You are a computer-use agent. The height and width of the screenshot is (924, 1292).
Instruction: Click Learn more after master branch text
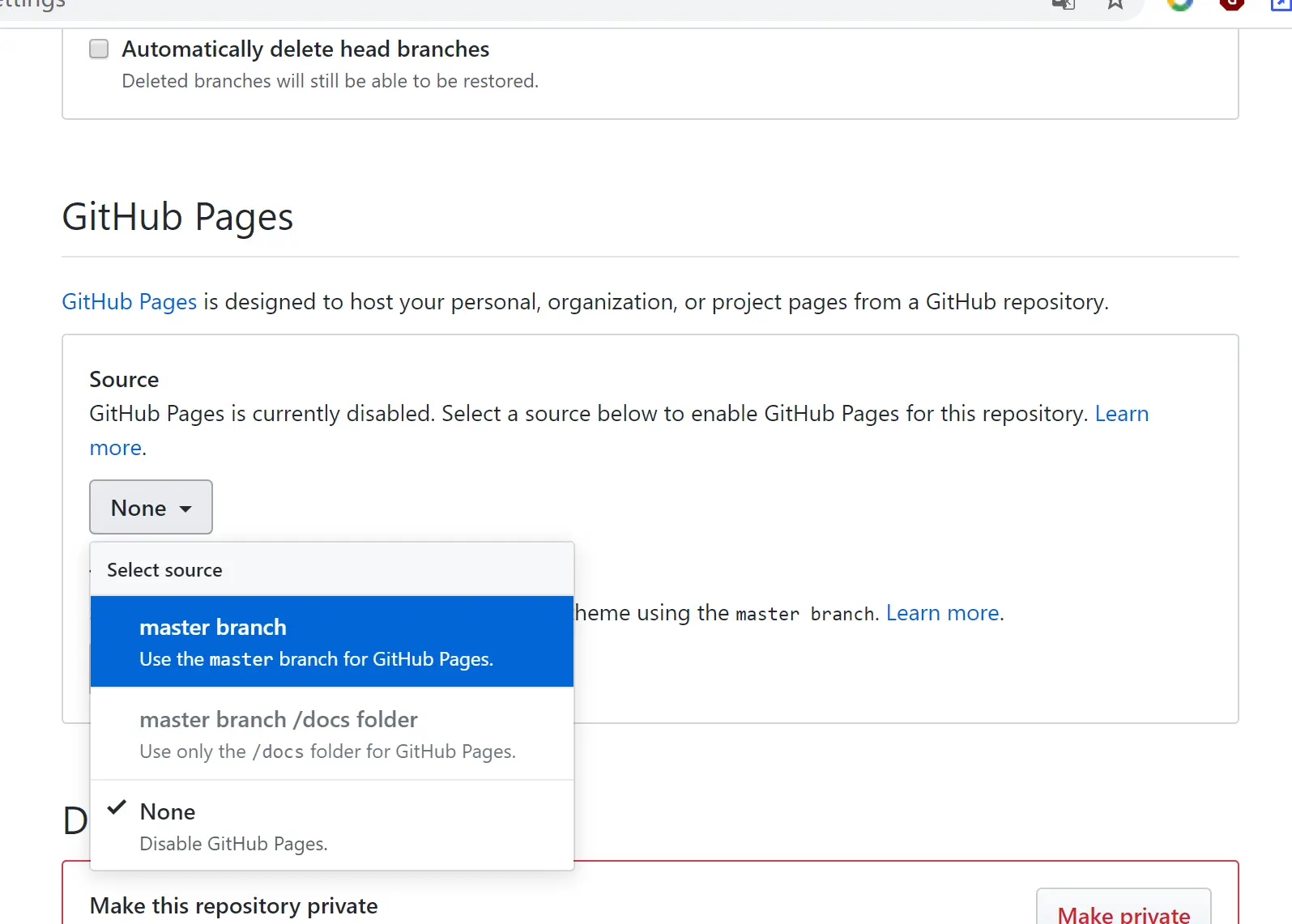[x=943, y=613]
